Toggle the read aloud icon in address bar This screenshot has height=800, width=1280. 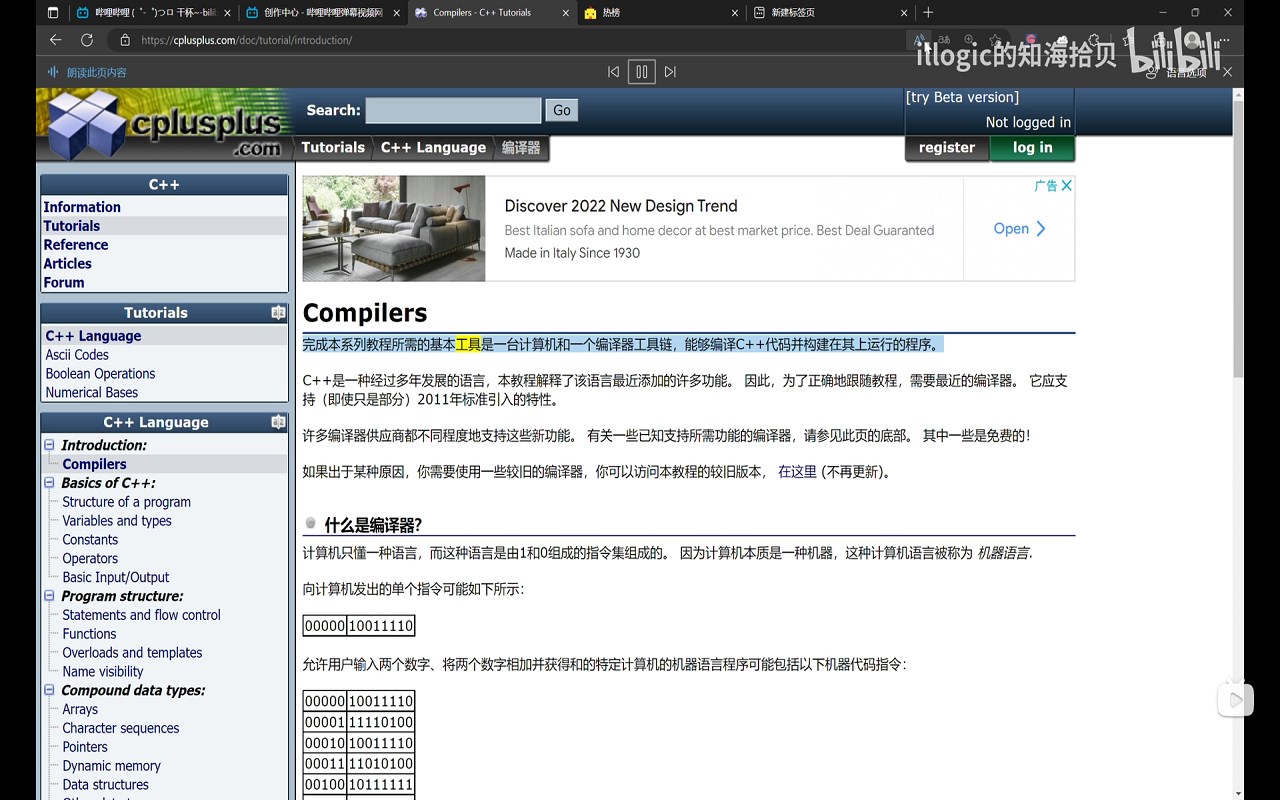(917, 40)
